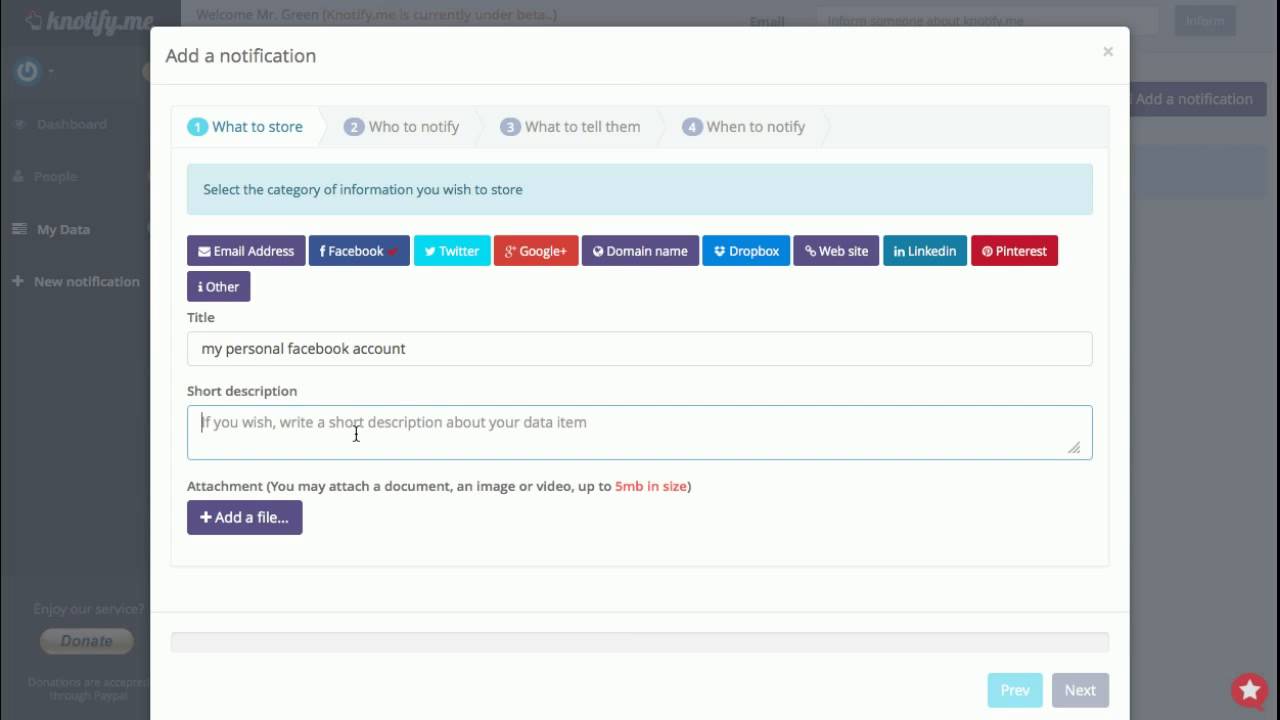Pick the Pinterest category
Image resolution: width=1280 pixels, height=720 pixels.
click(x=1014, y=251)
